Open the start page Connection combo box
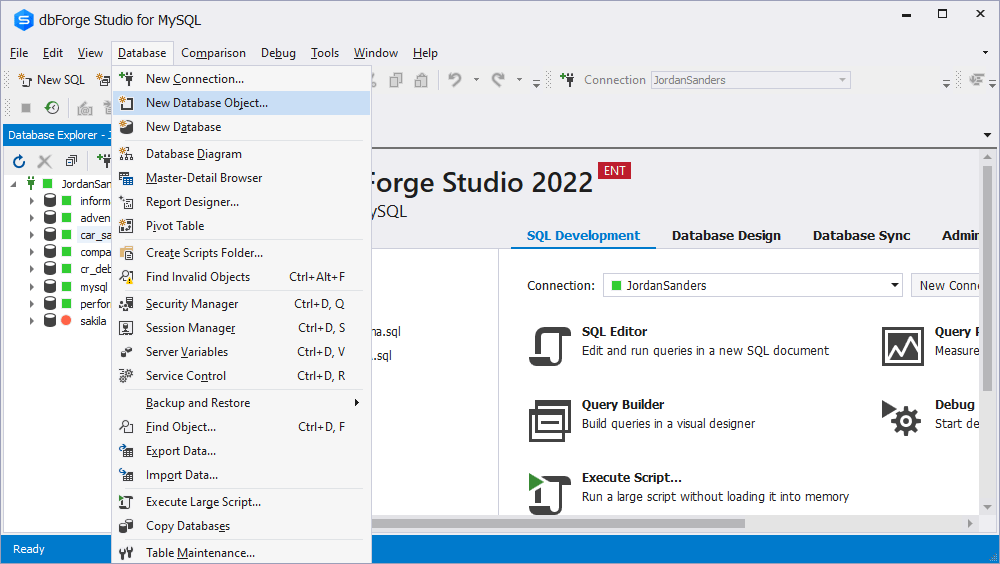1000x564 pixels. [x=753, y=285]
